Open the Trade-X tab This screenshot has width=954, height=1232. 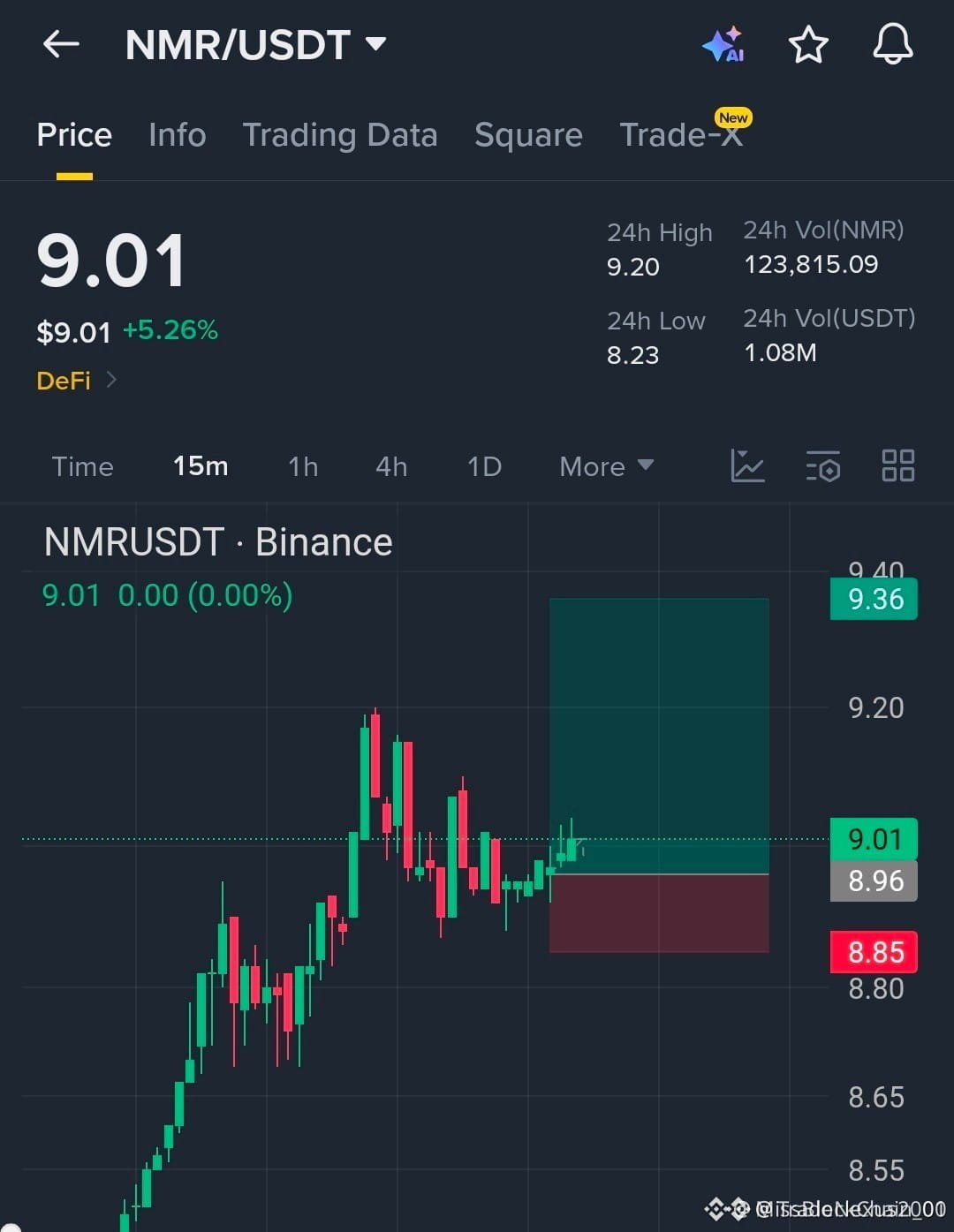click(x=681, y=135)
